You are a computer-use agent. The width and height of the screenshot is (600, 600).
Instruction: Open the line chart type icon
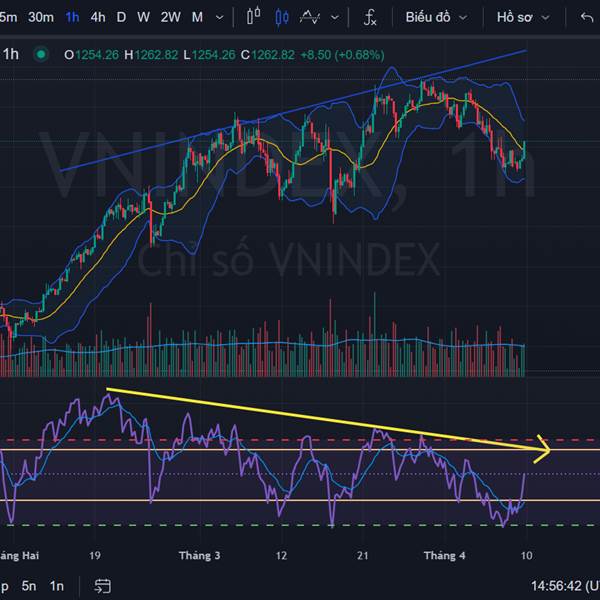click(310, 17)
